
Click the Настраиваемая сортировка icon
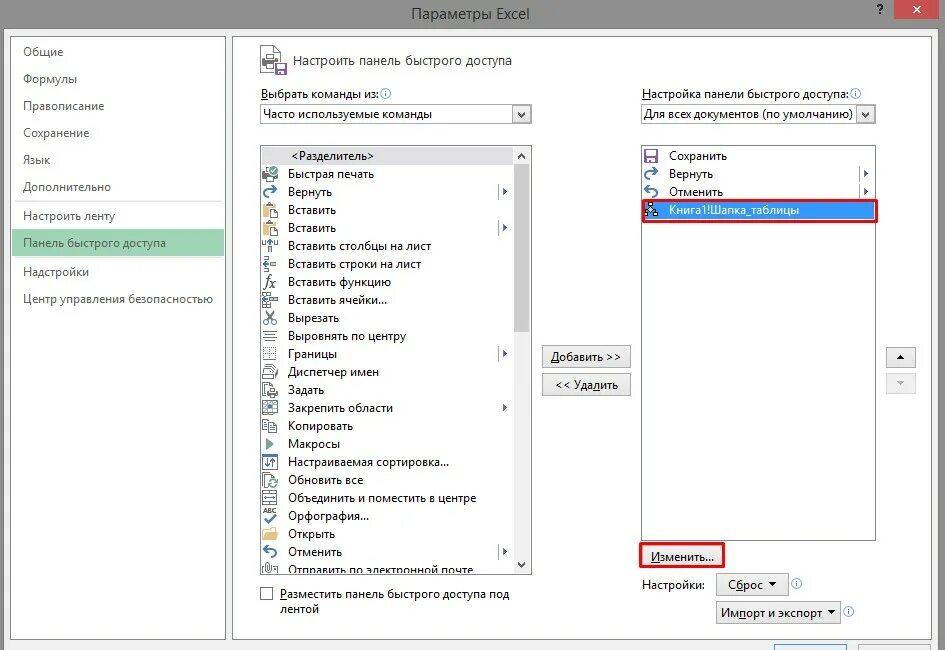click(x=270, y=462)
